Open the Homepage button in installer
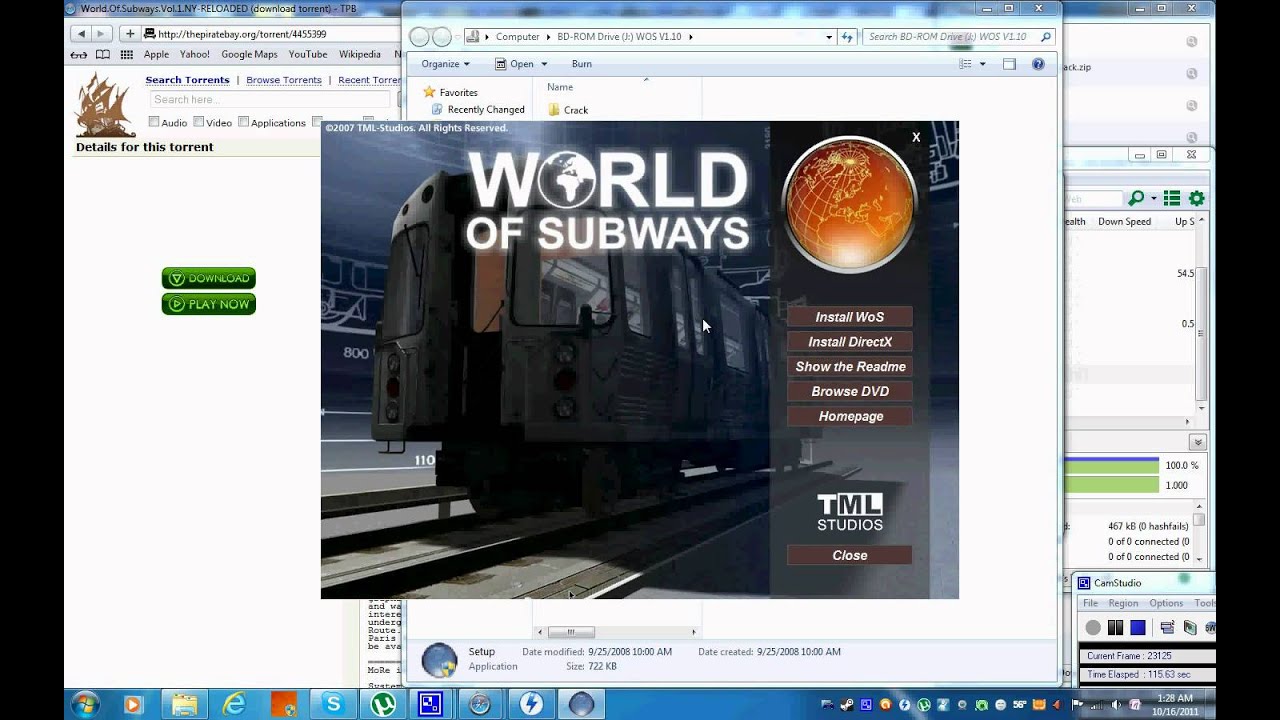 coord(849,416)
